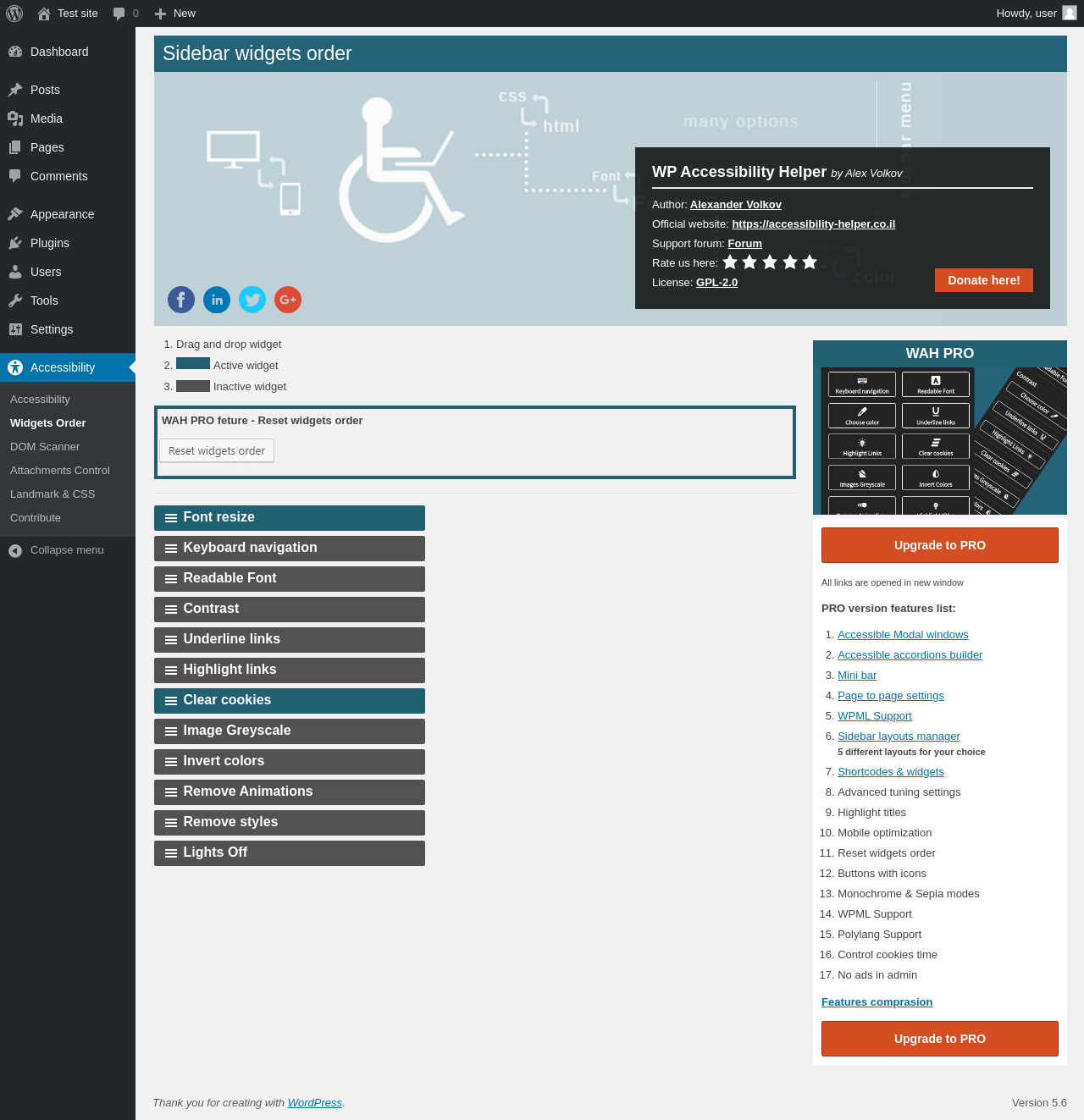Open WPML Support link
This screenshot has width=1084, height=1120.
[875, 716]
